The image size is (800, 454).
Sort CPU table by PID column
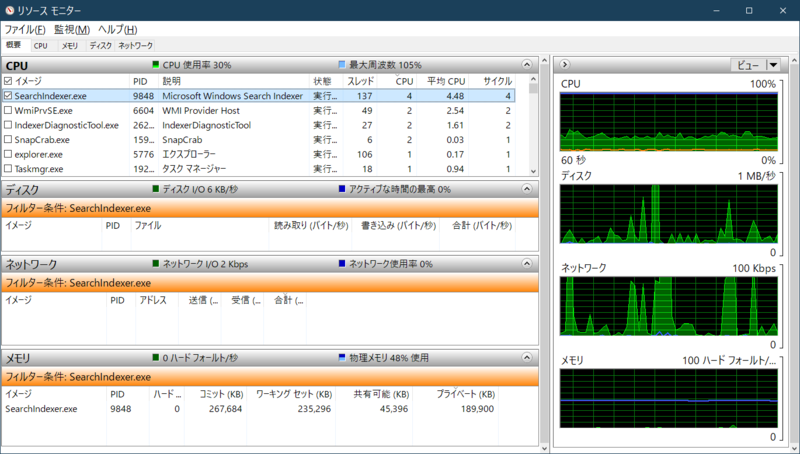[x=142, y=81]
